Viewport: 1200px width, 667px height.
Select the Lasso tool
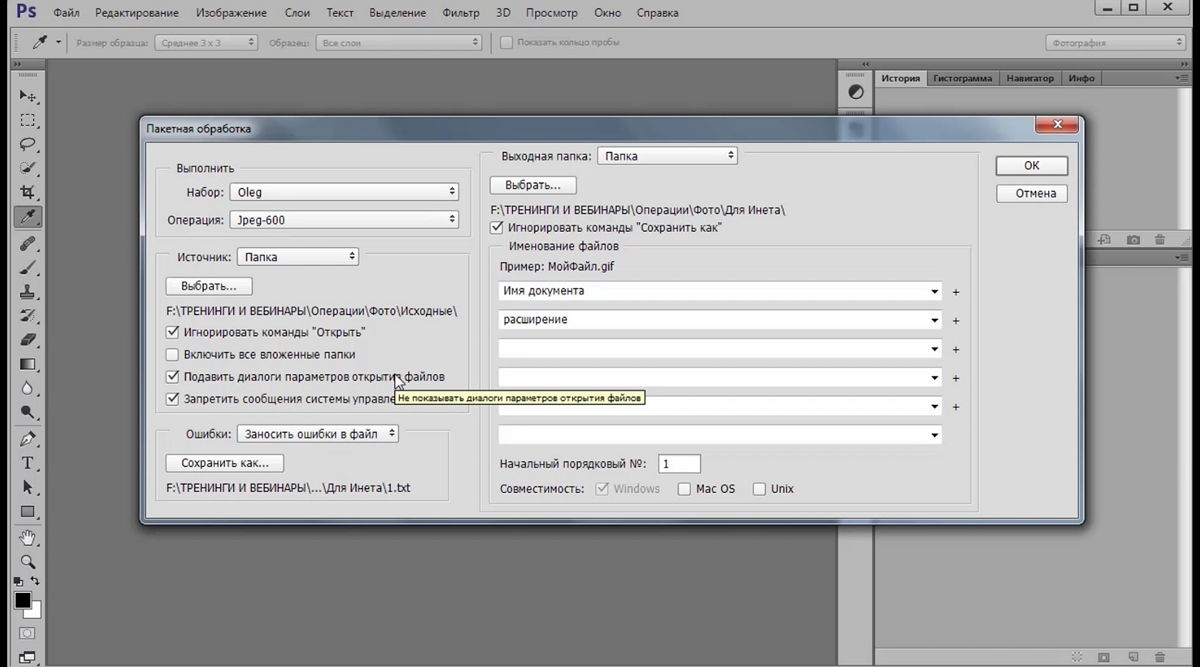[28, 145]
